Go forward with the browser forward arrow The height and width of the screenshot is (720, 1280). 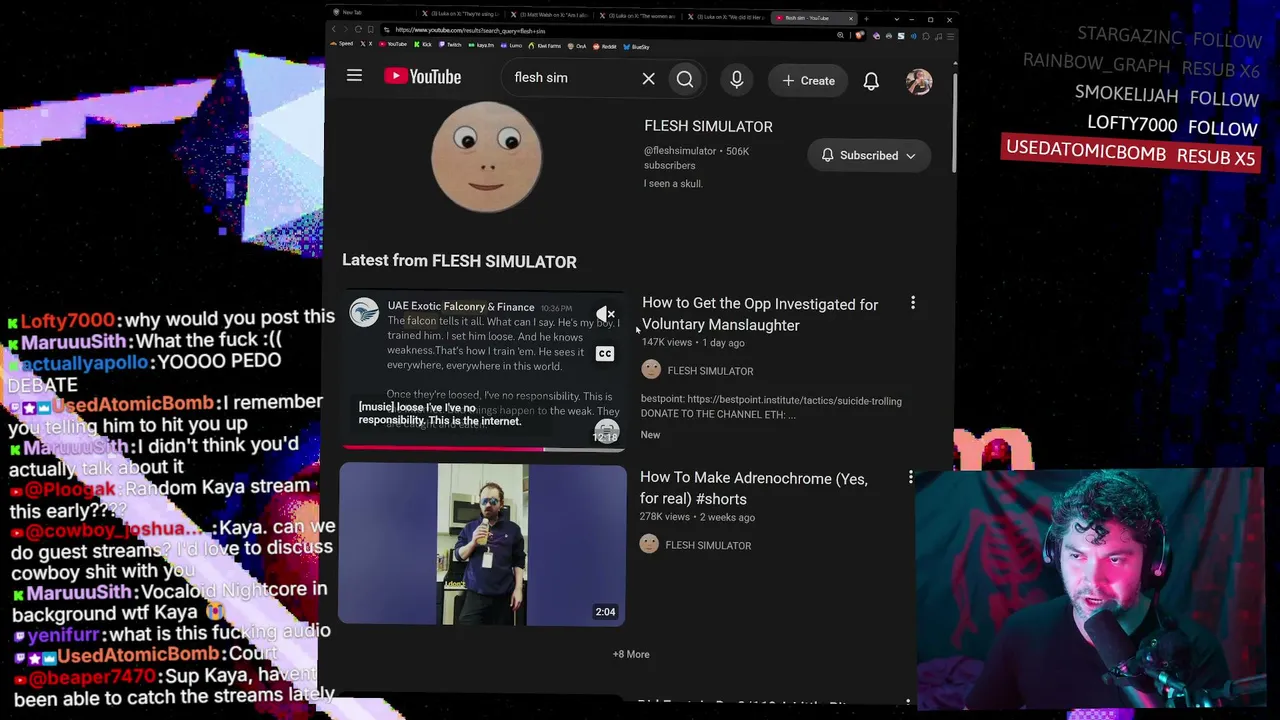pyautogui.click(x=346, y=29)
